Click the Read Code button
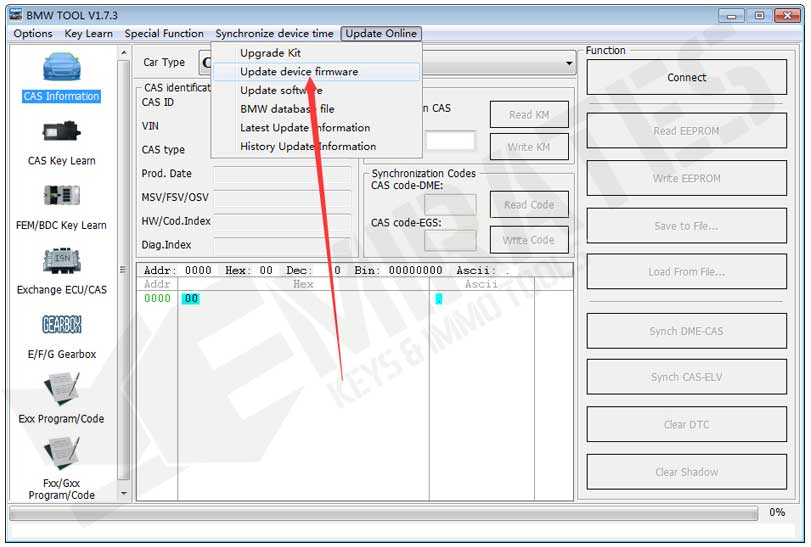The height and width of the screenshot is (547, 811). click(529, 205)
